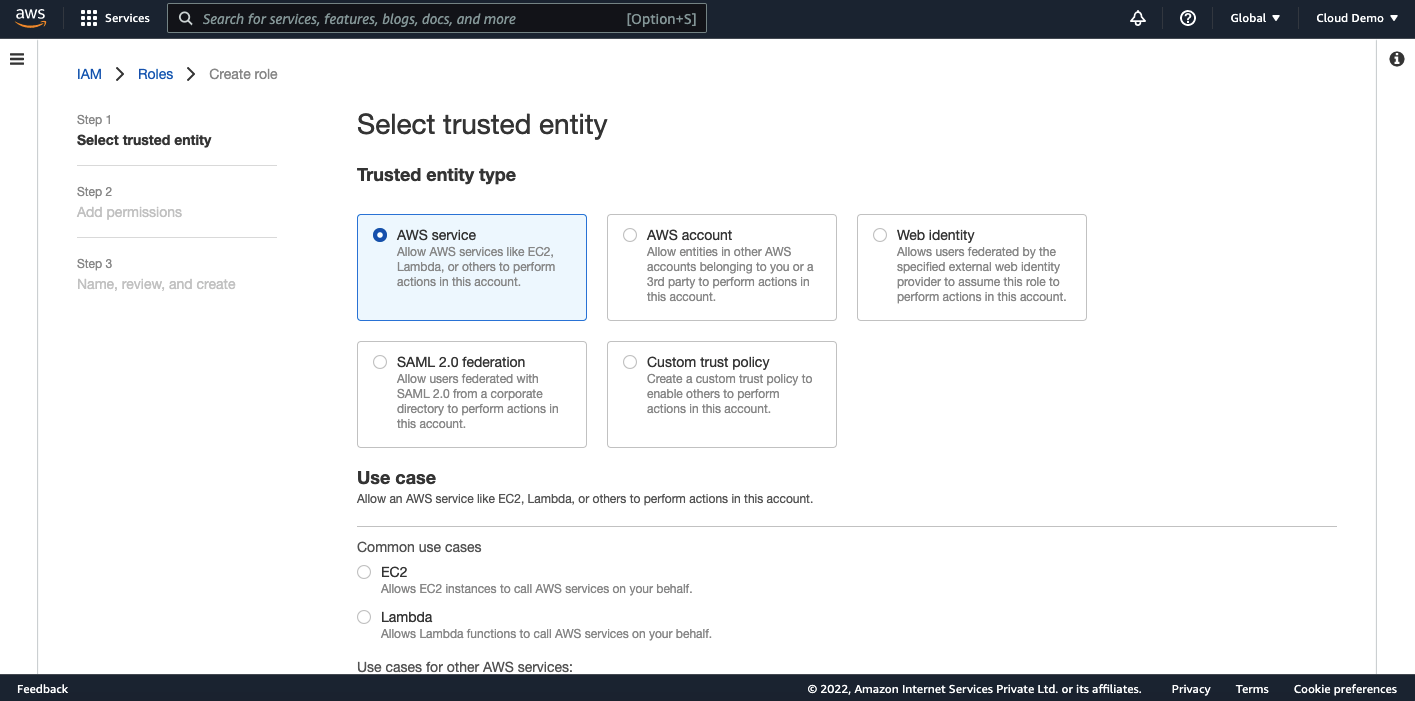Open the help question mark icon
This screenshot has width=1415, height=701.
[1188, 18]
